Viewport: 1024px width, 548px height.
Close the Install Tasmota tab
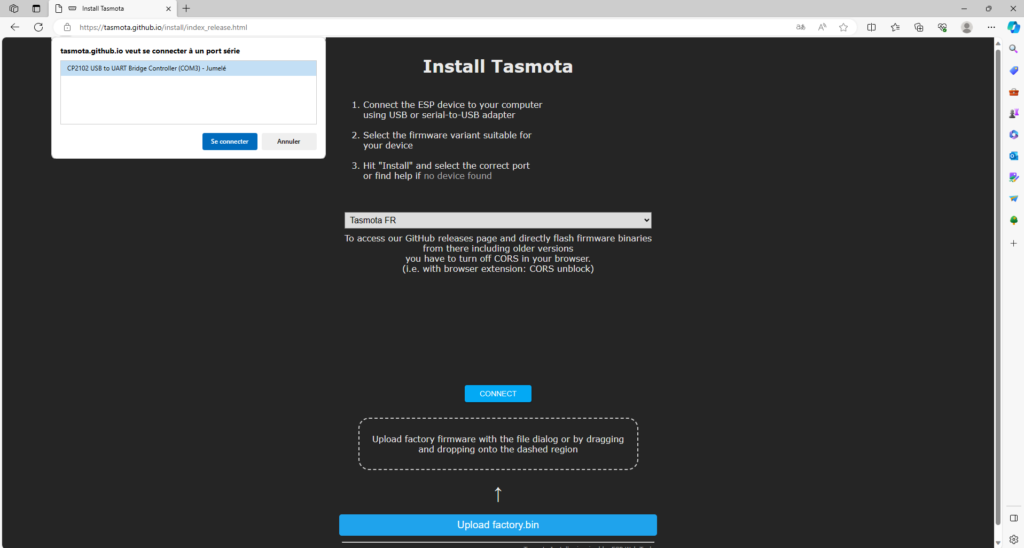[168, 8]
